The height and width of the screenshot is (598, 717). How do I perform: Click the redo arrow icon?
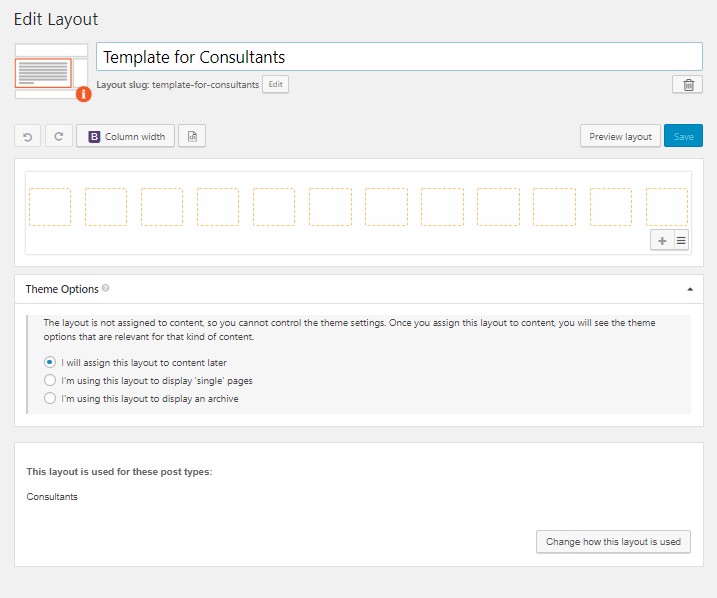coord(59,136)
